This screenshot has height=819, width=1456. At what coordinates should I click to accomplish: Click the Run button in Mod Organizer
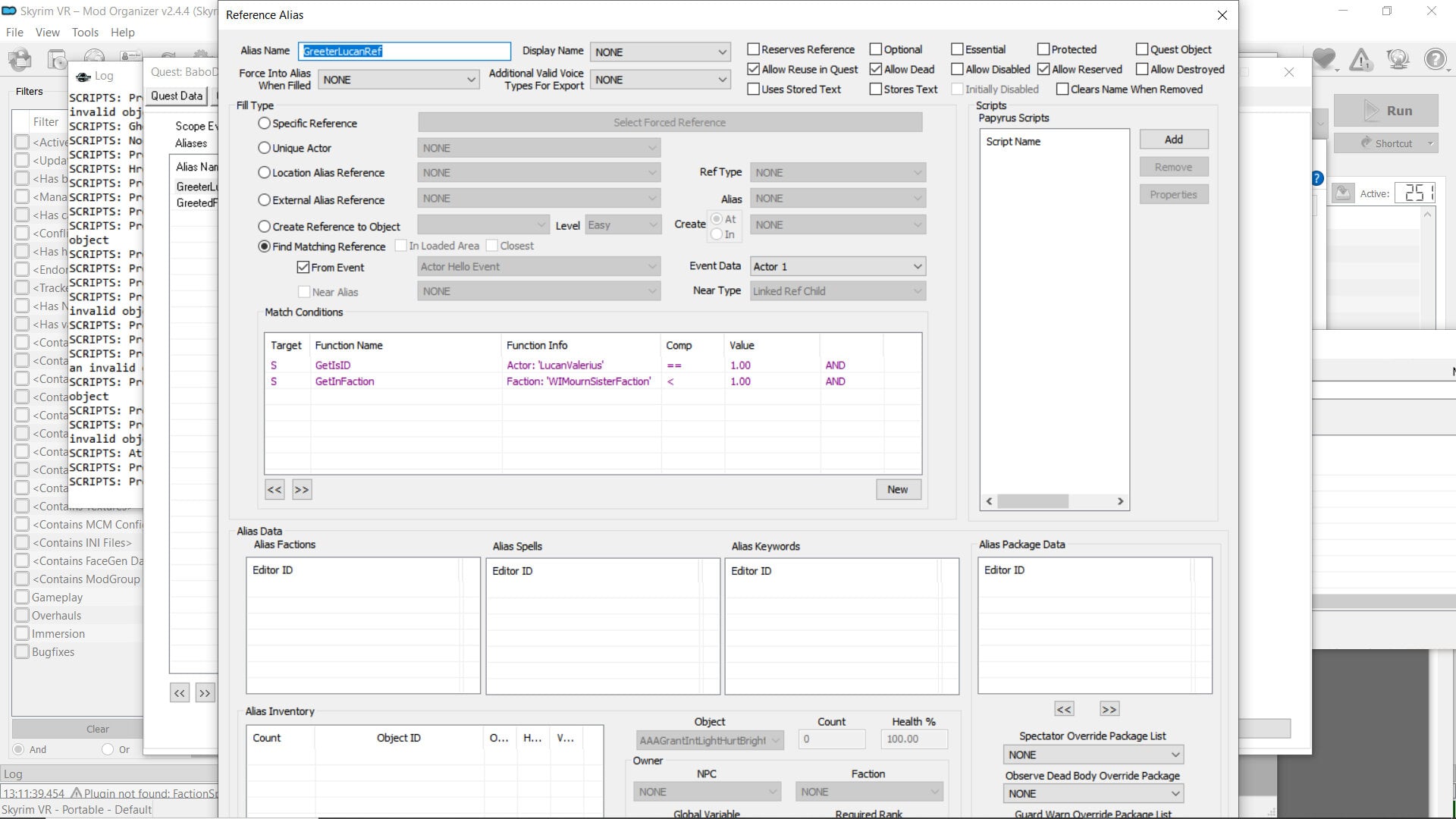1386,111
